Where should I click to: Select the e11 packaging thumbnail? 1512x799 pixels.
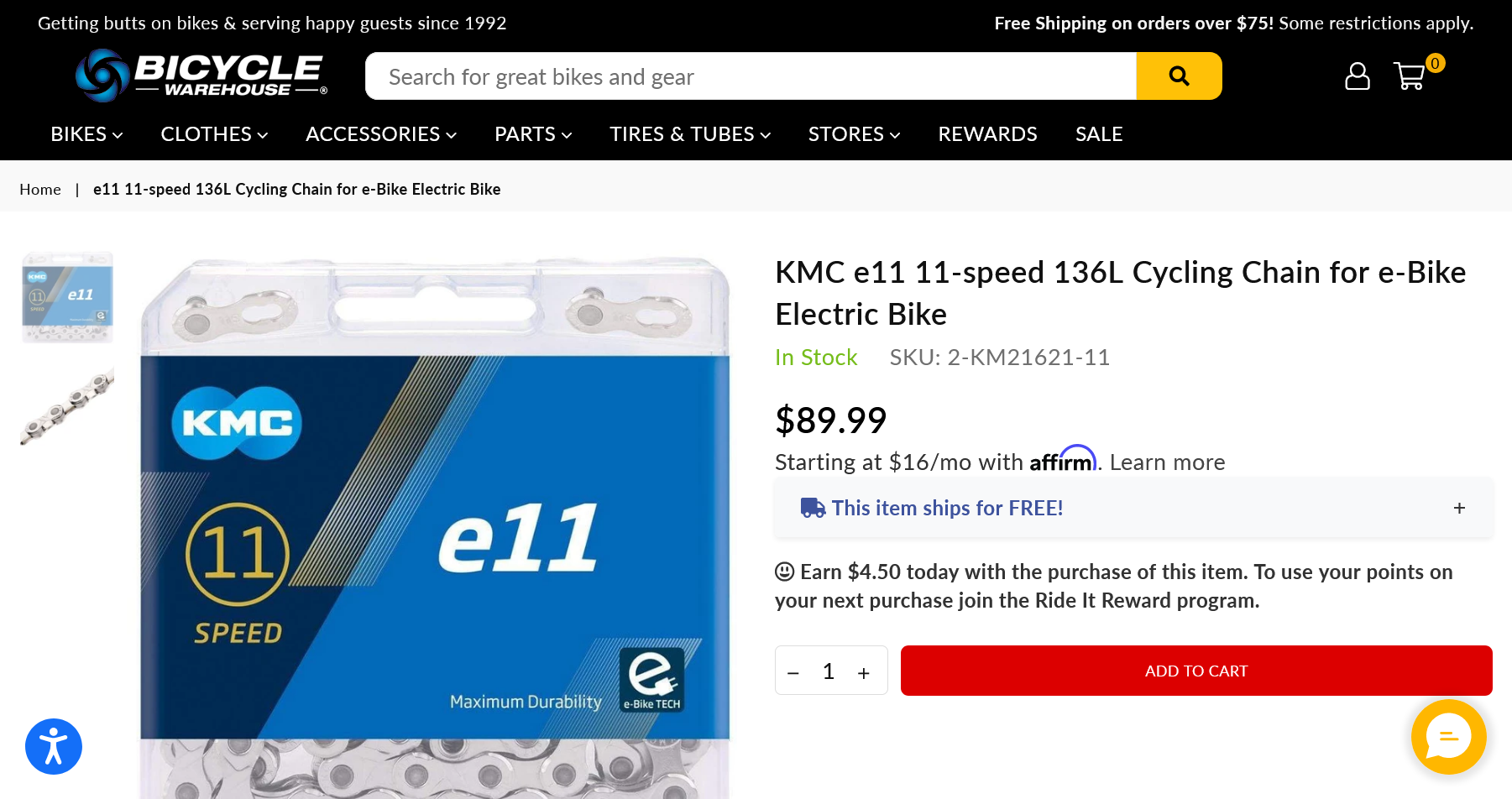tap(67, 297)
